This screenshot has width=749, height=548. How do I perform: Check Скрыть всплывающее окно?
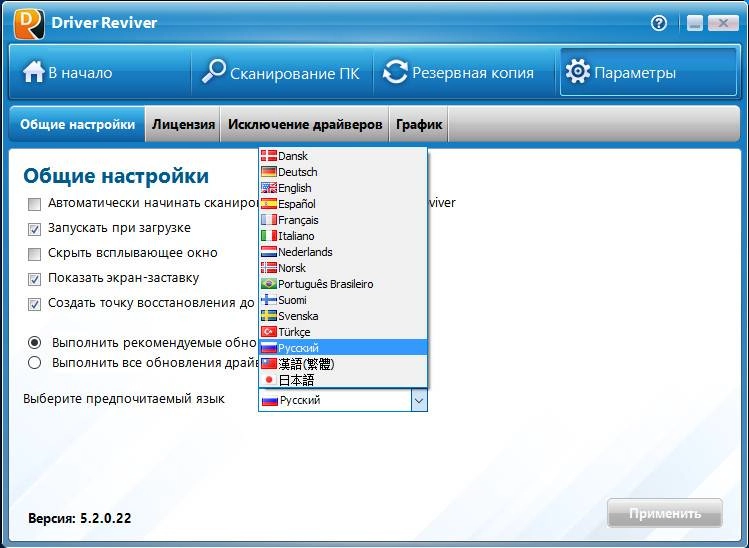pos(34,254)
